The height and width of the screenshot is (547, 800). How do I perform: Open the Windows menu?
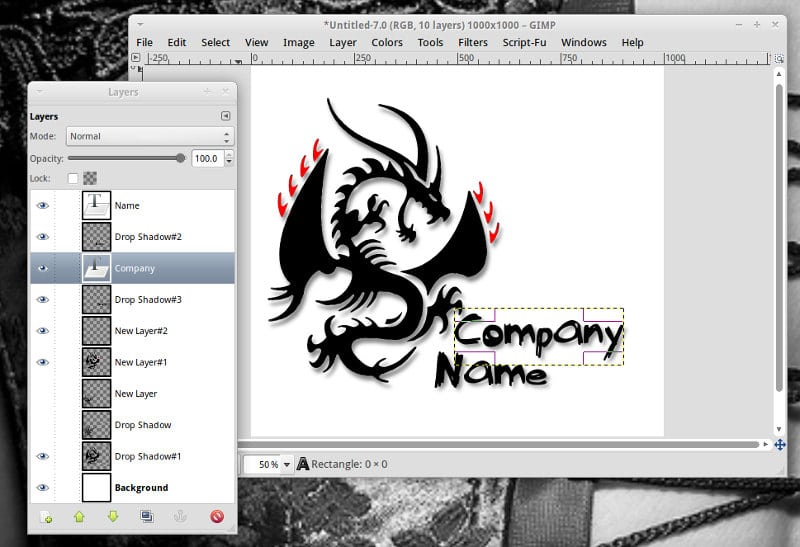pyautogui.click(x=584, y=42)
